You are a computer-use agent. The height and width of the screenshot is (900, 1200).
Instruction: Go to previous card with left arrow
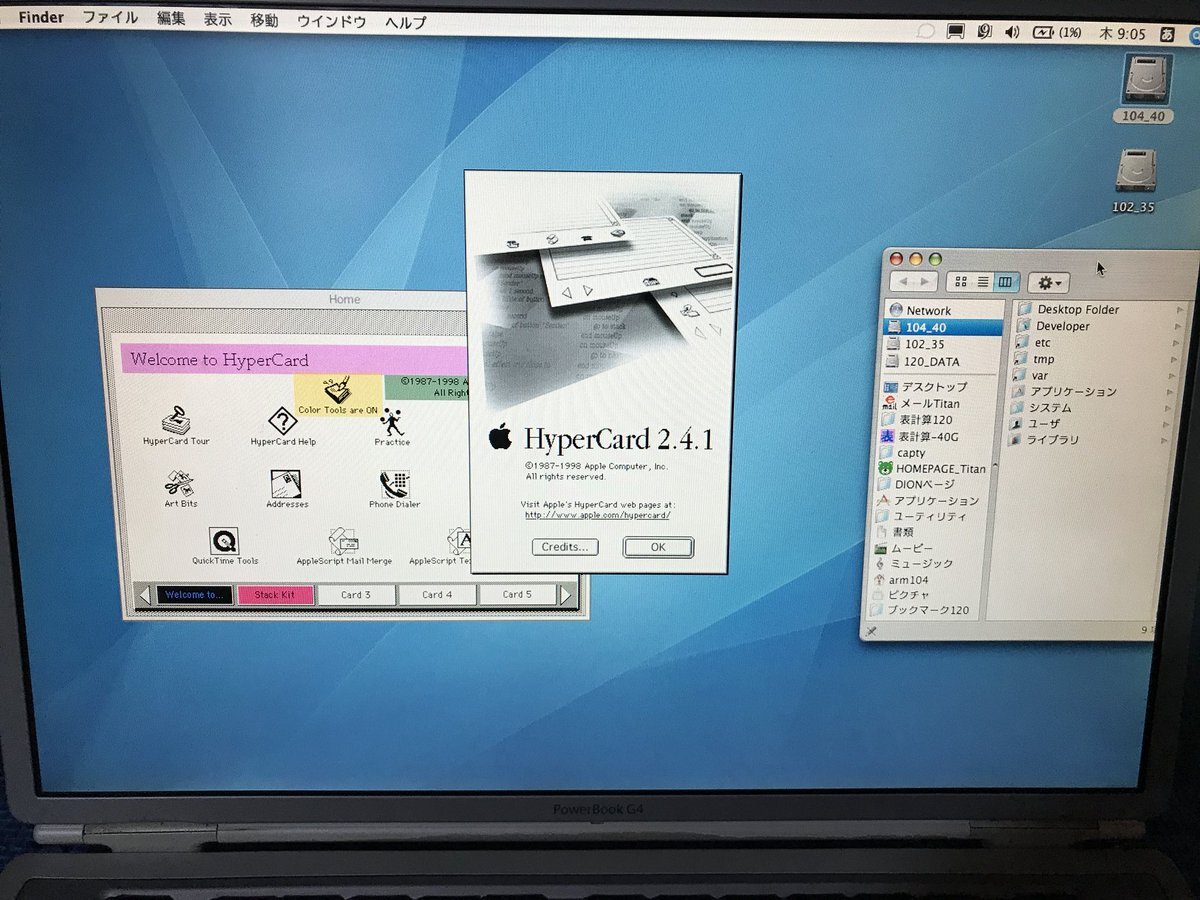[145, 595]
